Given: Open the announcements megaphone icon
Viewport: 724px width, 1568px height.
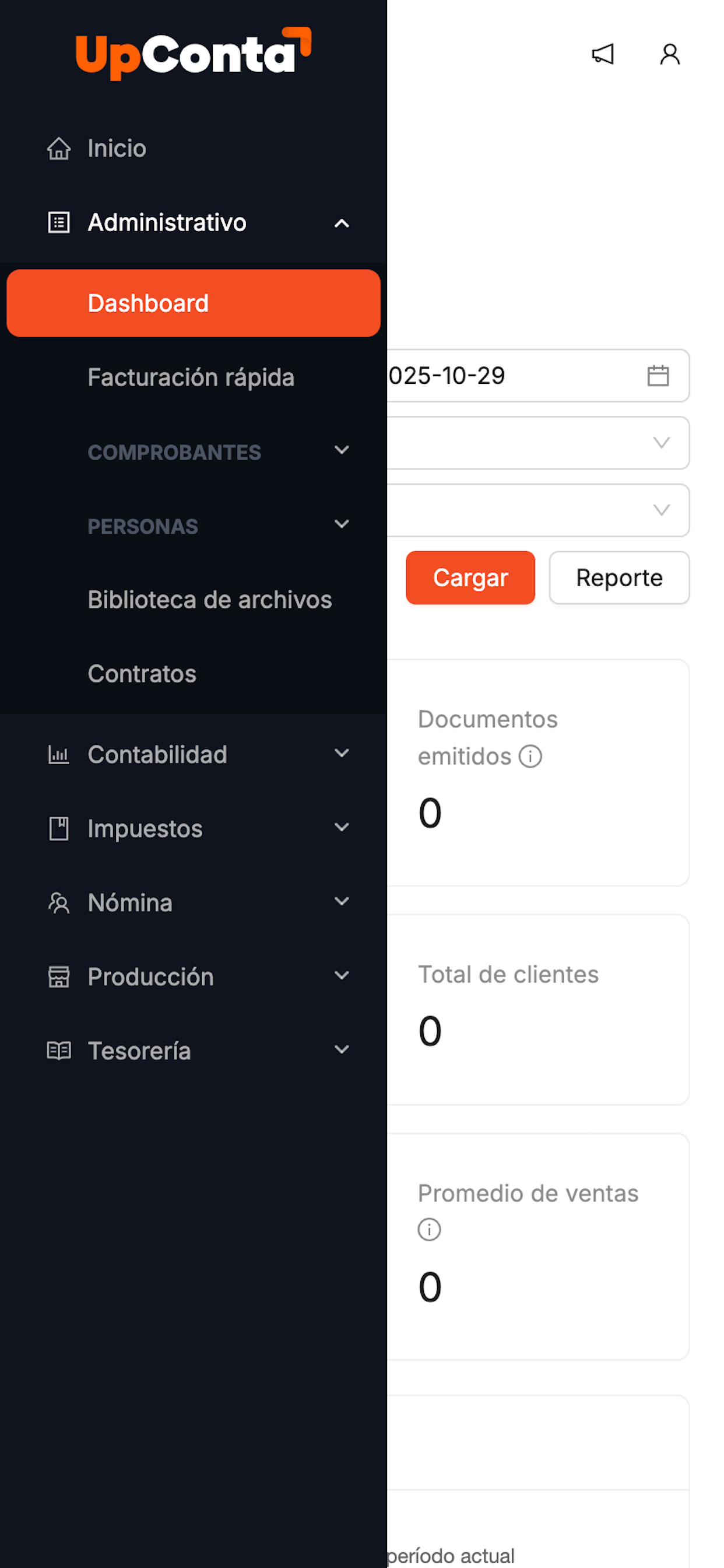Looking at the screenshot, I should [x=602, y=54].
